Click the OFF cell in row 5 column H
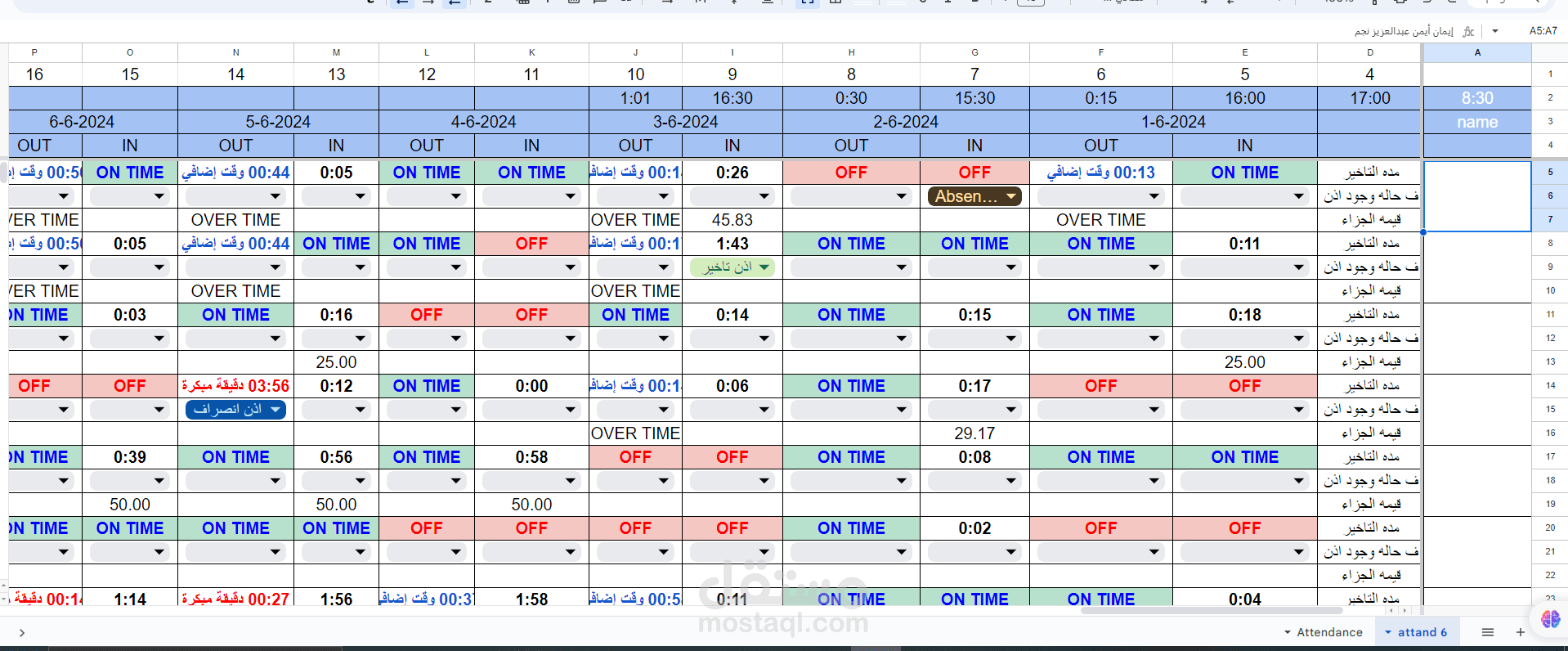 851,173
